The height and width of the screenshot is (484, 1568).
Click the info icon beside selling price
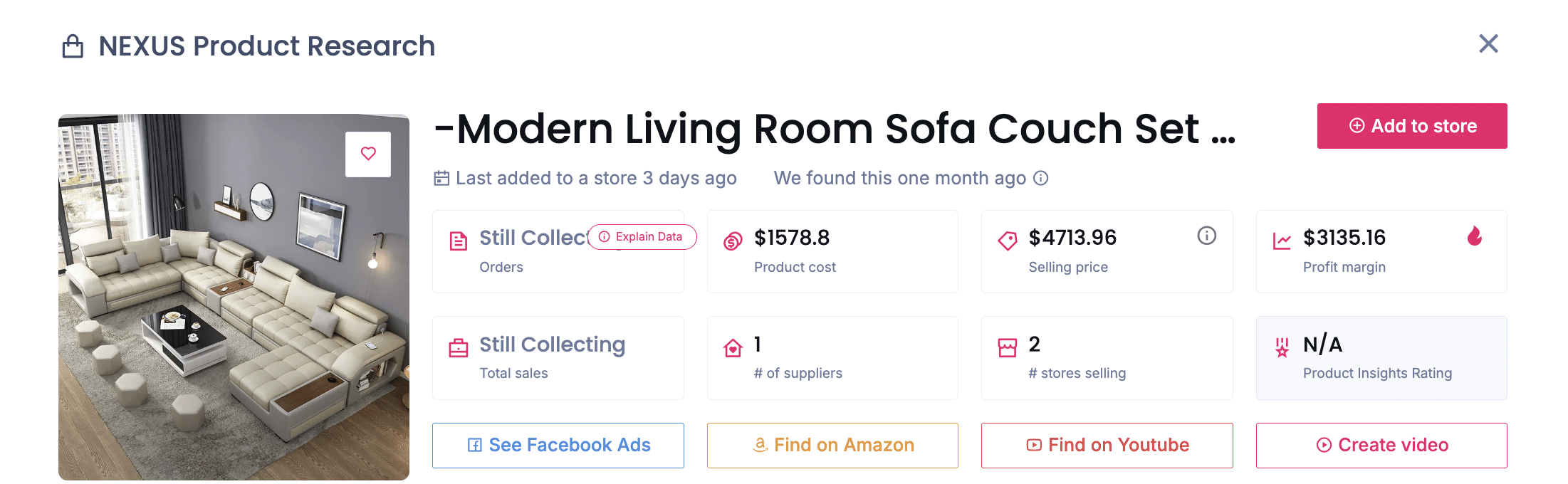pos(1206,236)
